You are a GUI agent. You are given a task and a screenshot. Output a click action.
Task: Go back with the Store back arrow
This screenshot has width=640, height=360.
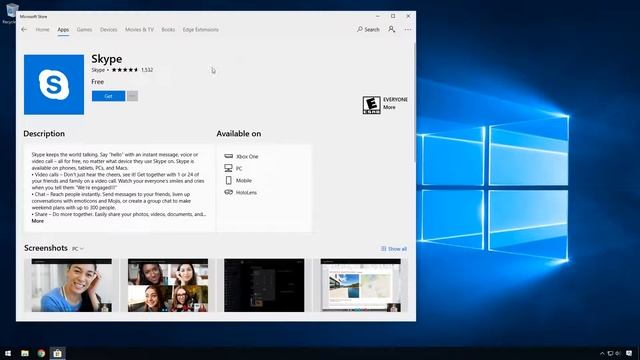click(24, 29)
